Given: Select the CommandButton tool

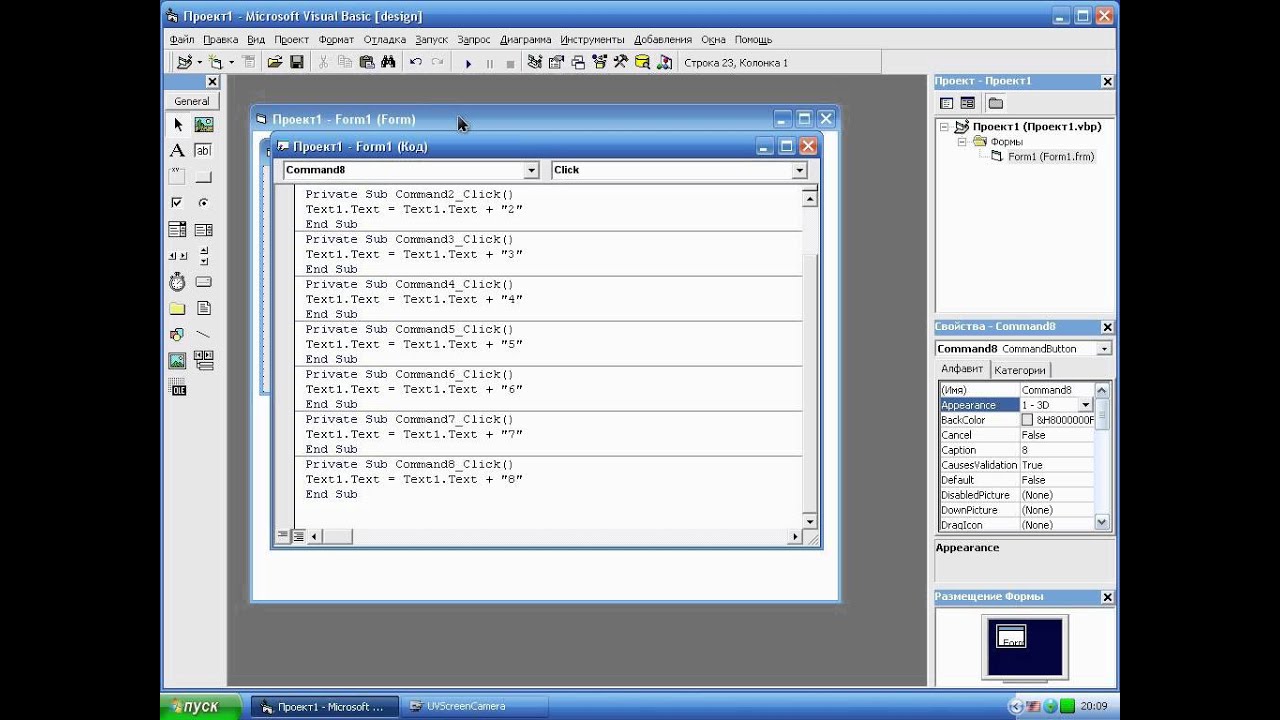Looking at the screenshot, I should tap(204, 177).
